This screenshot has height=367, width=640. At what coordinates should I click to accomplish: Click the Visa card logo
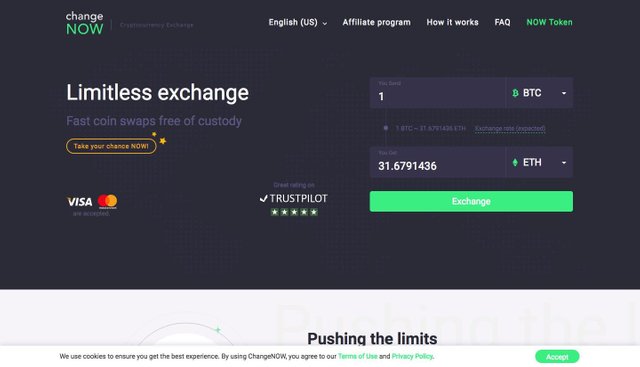(80, 202)
